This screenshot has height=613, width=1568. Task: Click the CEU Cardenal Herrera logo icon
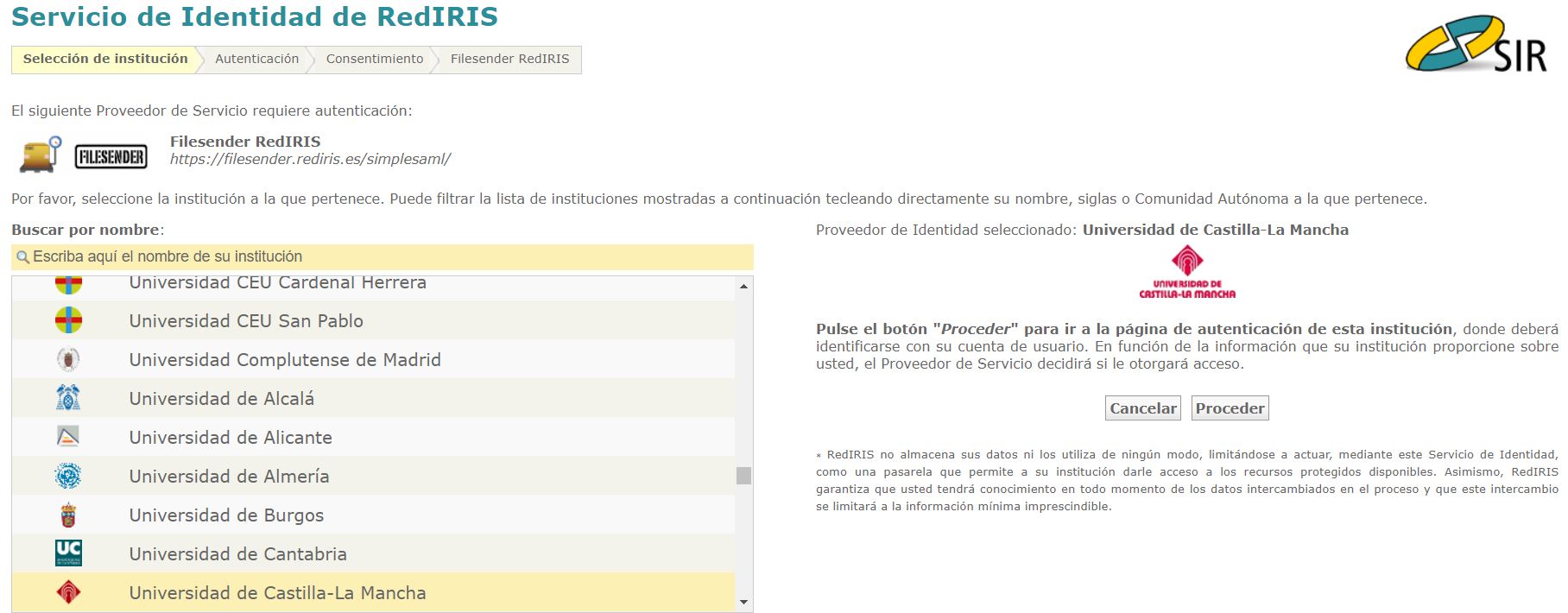click(68, 285)
